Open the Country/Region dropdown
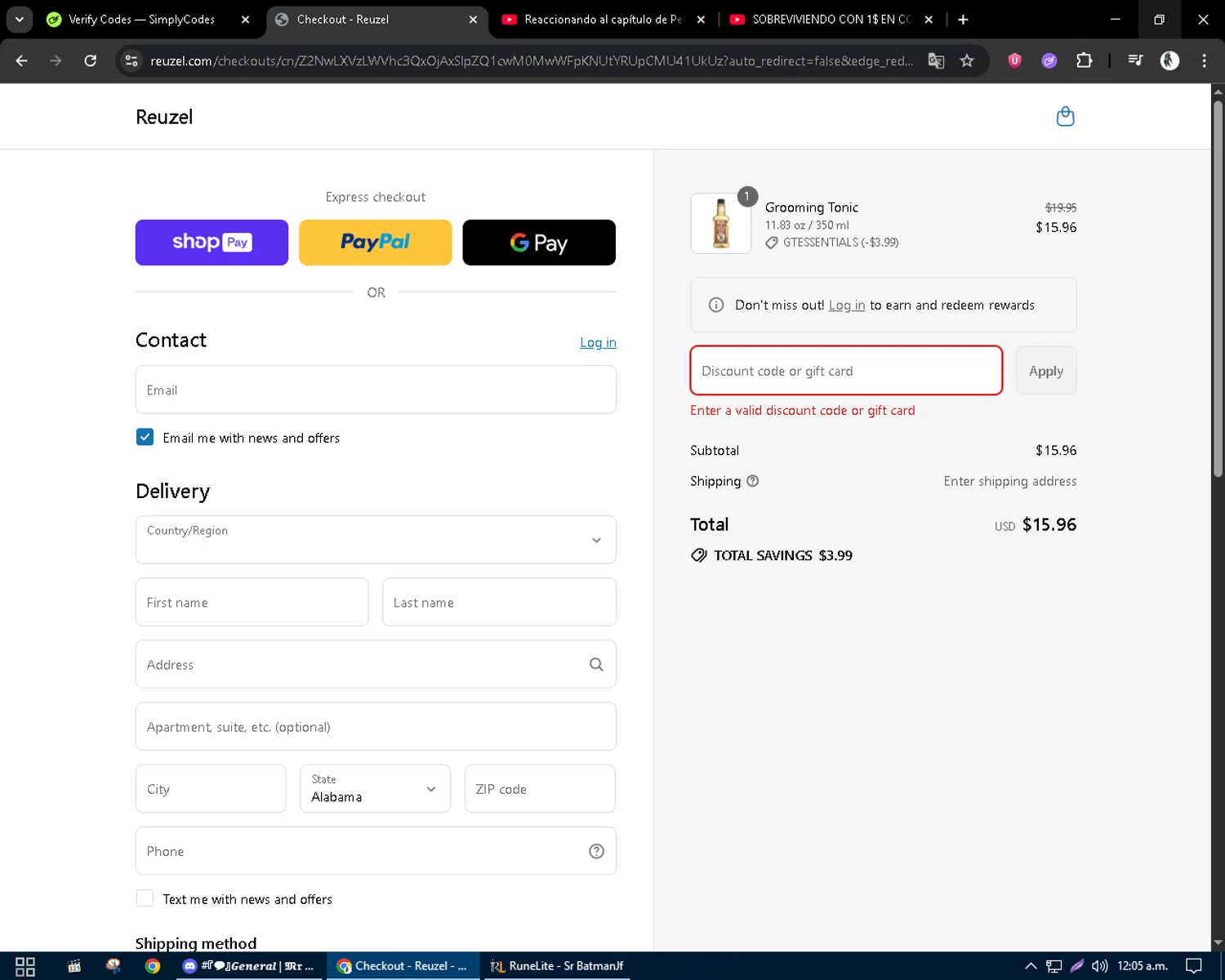This screenshot has width=1225, height=980. point(376,540)
